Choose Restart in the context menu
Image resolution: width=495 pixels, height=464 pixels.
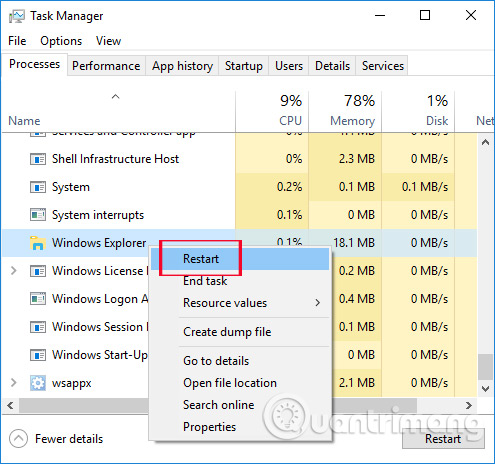(240, 259)
